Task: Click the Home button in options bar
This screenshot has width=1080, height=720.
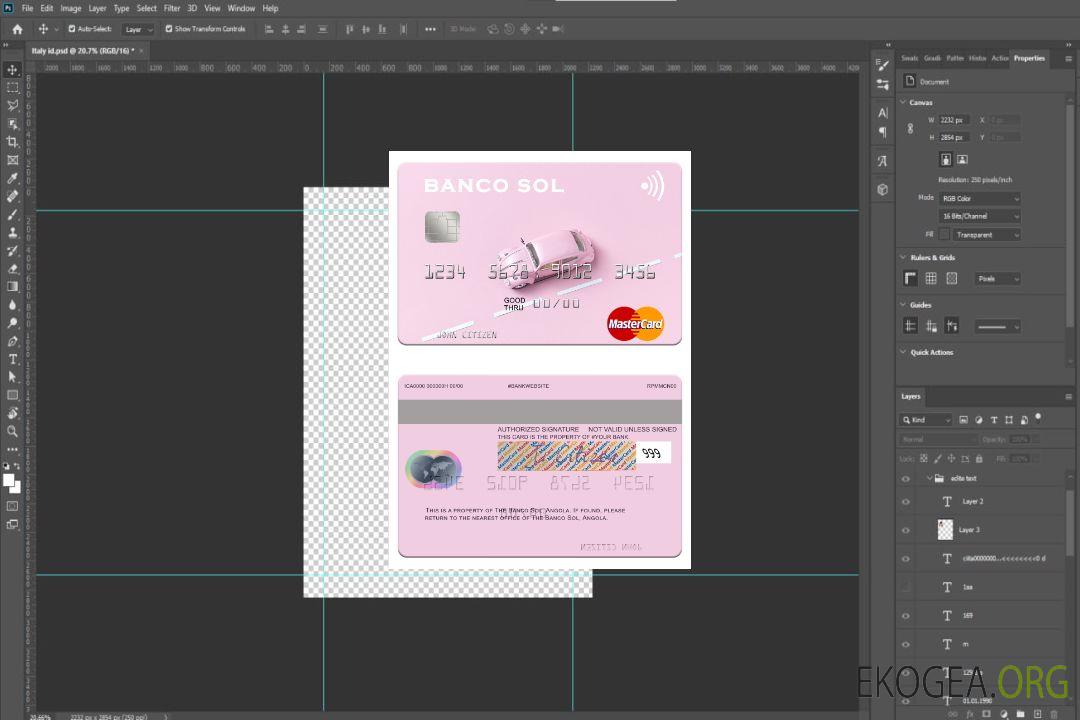Action: tap(17, 29)
